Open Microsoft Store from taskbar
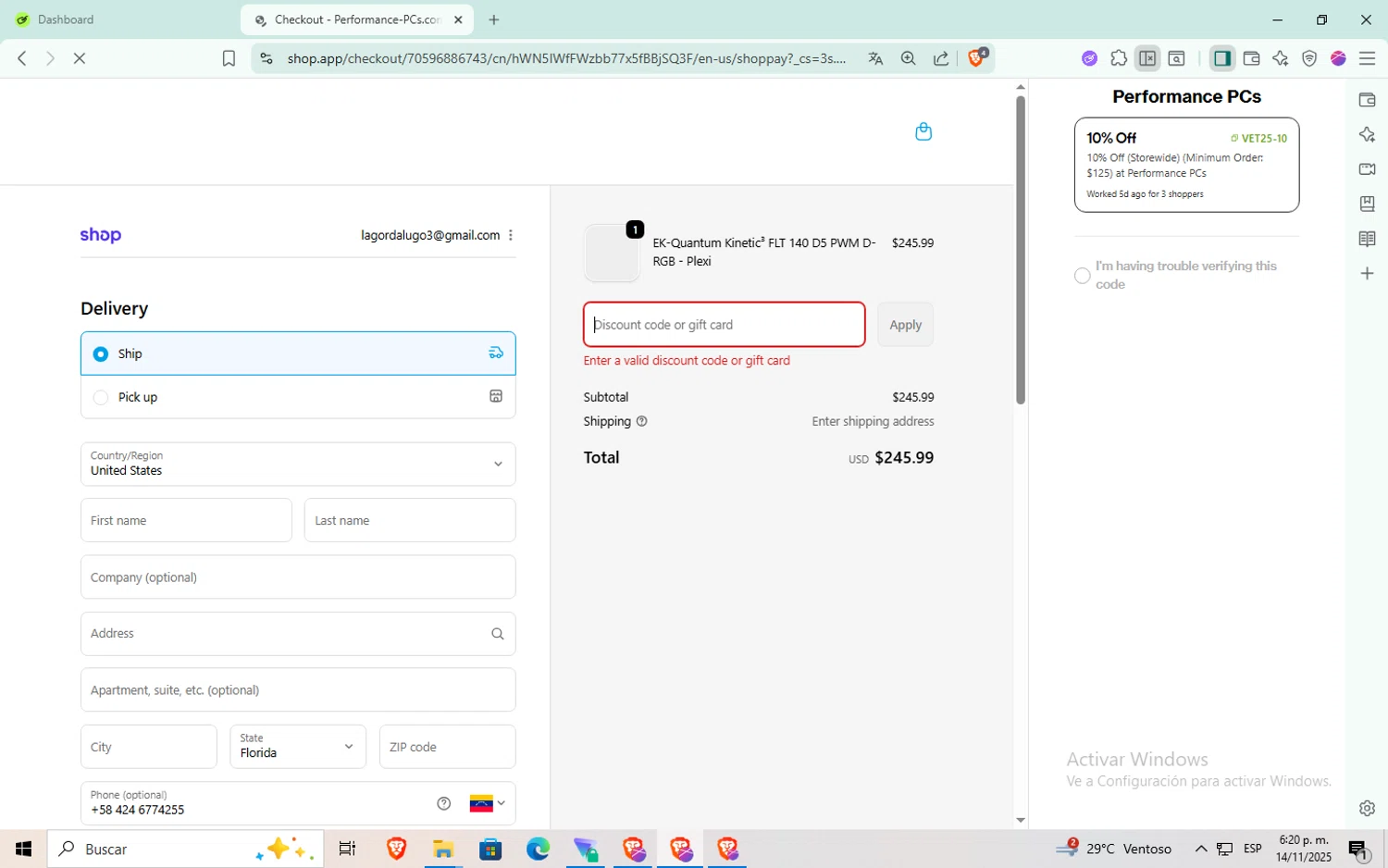 (490, 849)
